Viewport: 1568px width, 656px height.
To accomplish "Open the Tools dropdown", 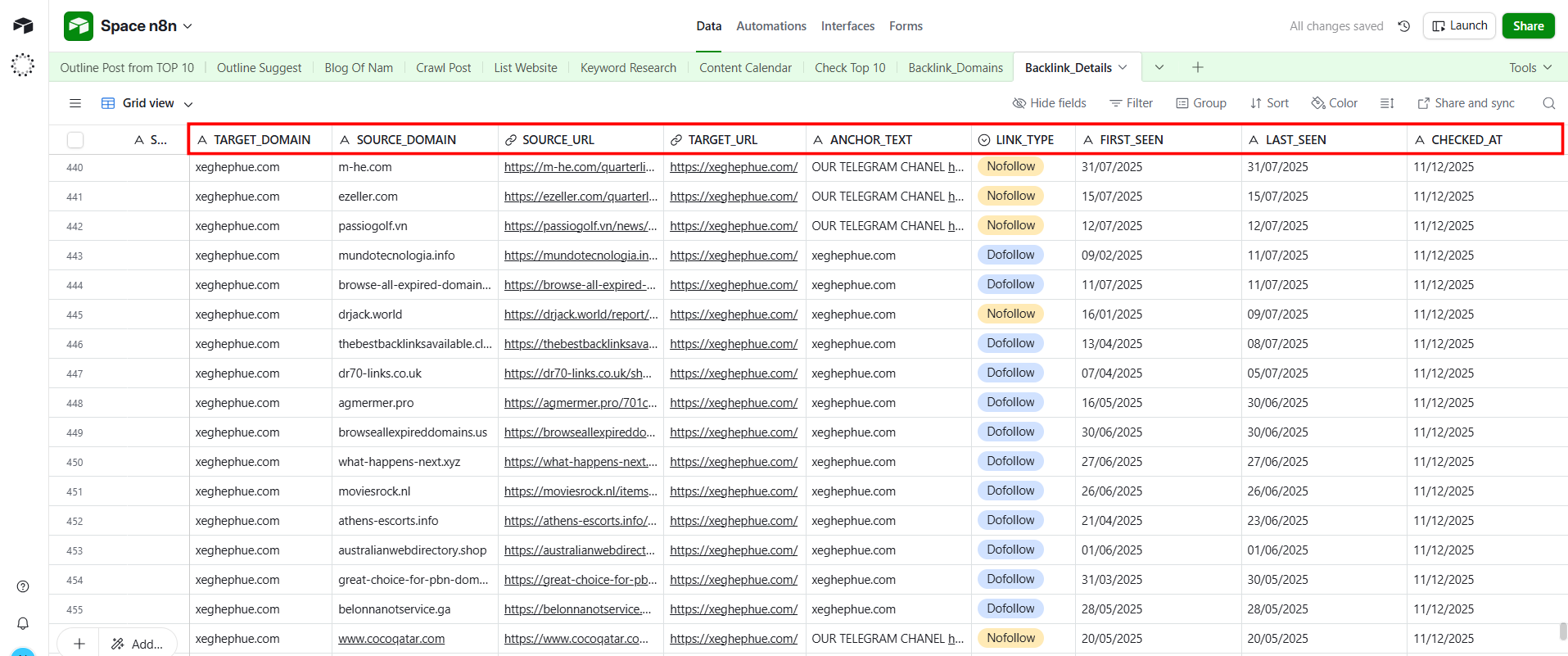I will (1530, 67).
